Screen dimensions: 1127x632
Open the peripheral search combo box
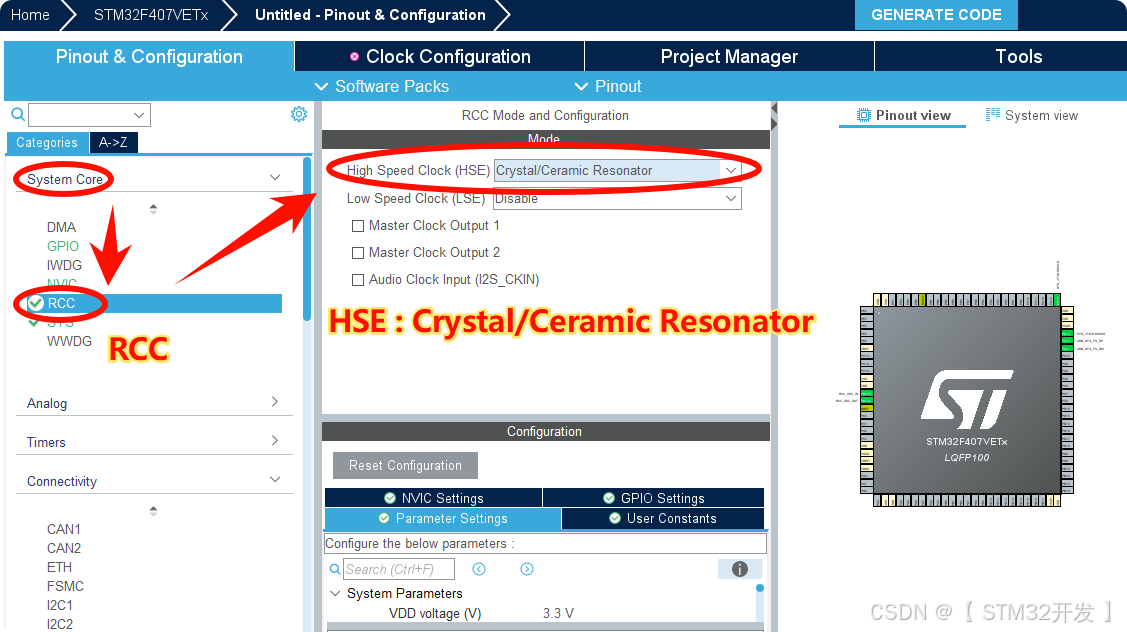tap(89, 115)
